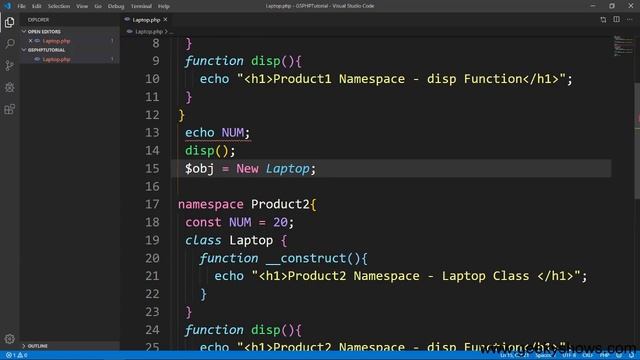The image size is (640, 360).
Task: Open the Manage gear at sidebar bottom
Action: click(9, 338)
